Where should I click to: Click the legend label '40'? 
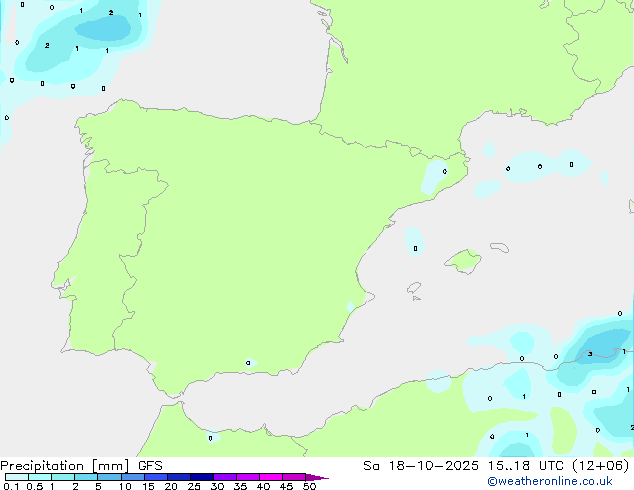(263, 486)
